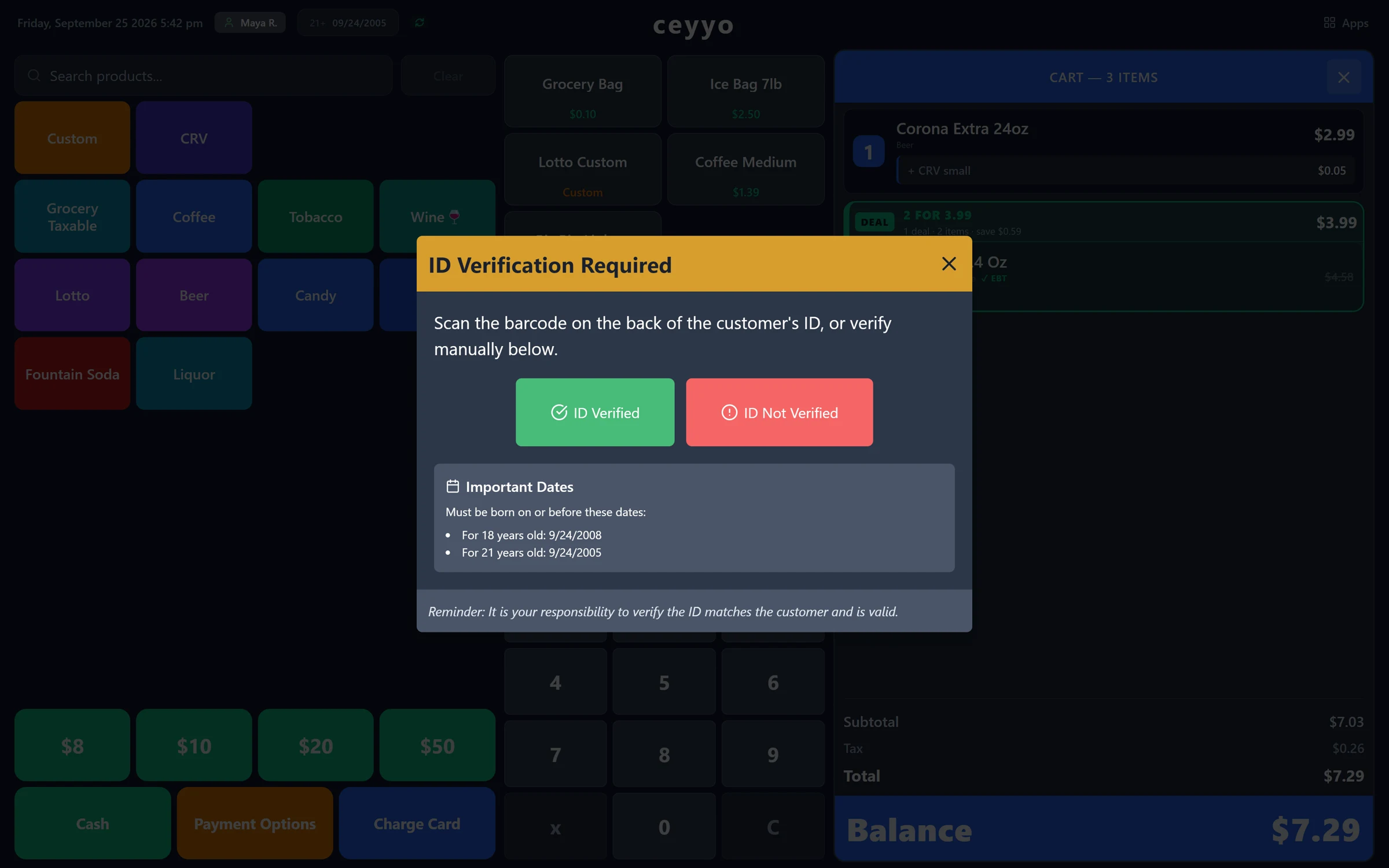
Task: Click the 2 FOR 3.99 deal row
Action: click(1103, 222)
